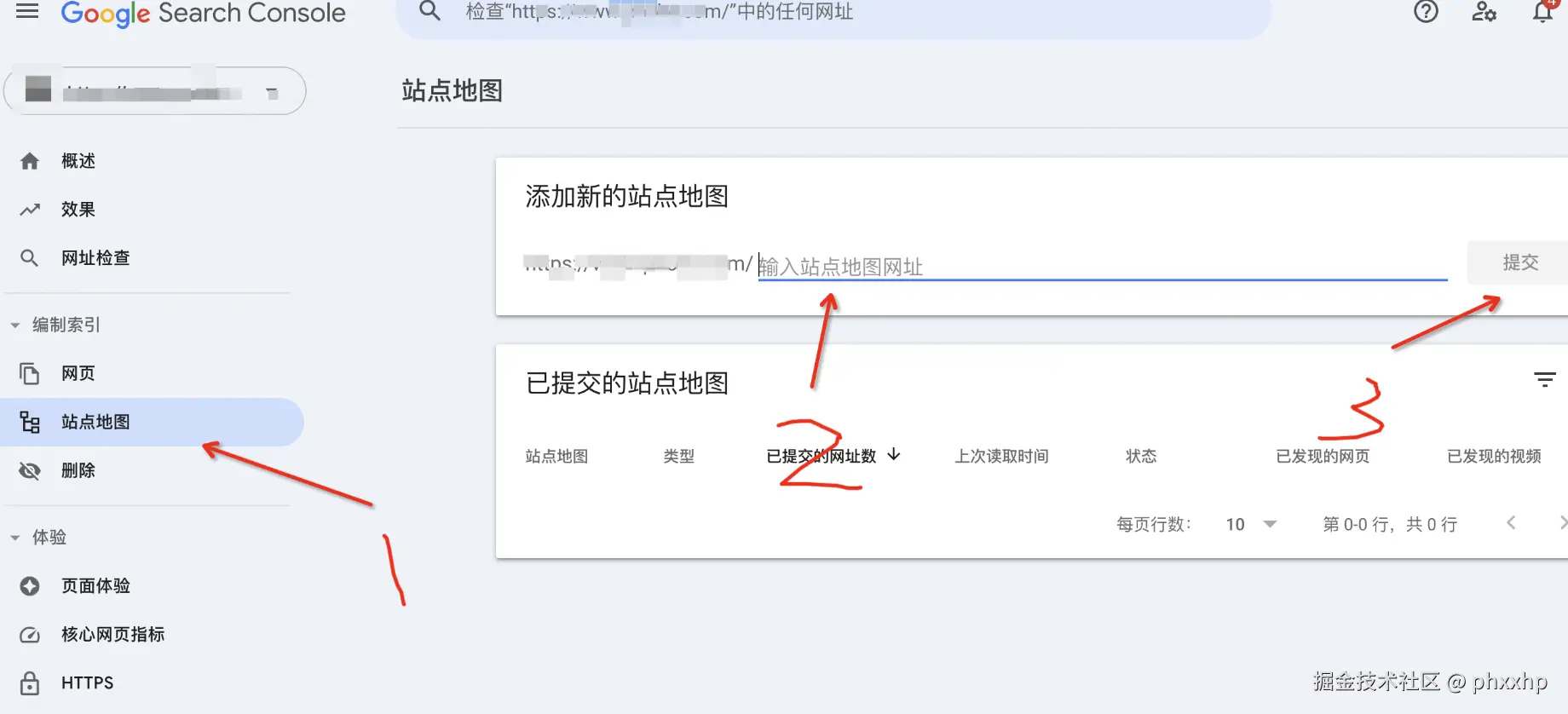Click the 提交 button

point(1519,262)
